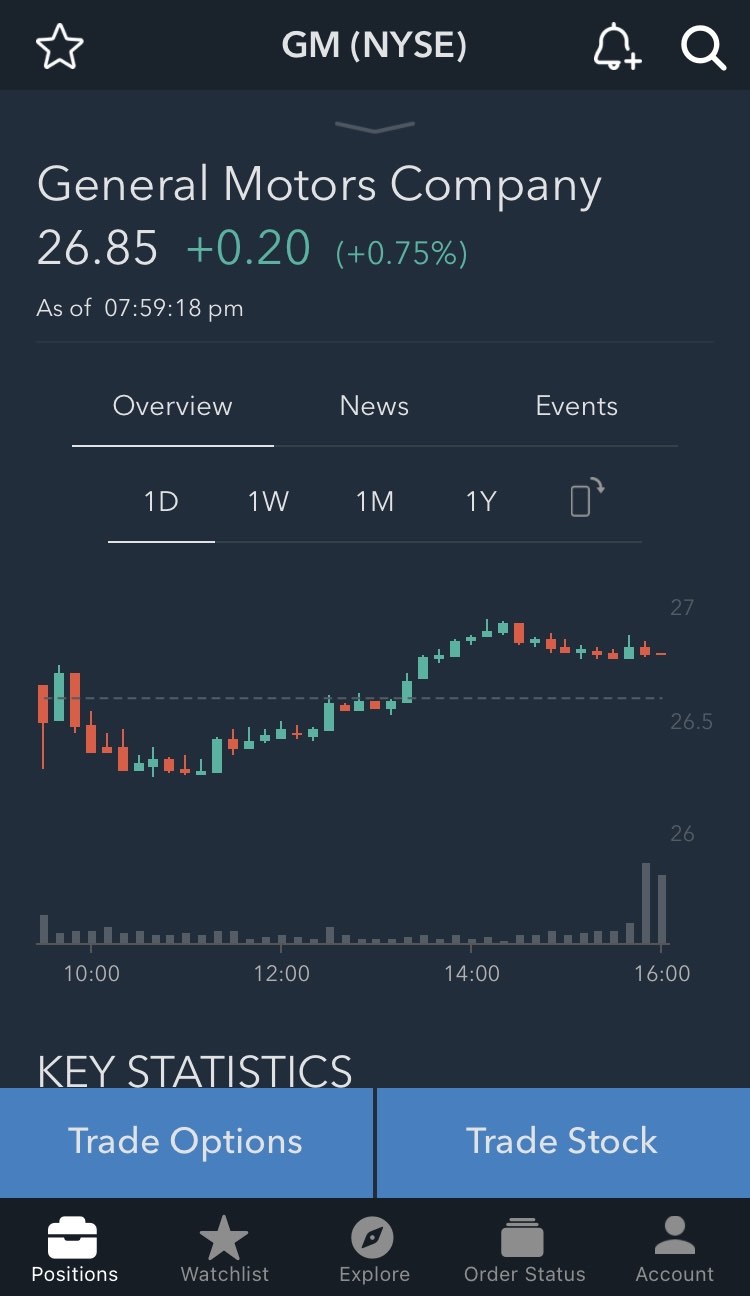Select the 1Y chart range
The image size is (750, 1296).
point(481,501)
